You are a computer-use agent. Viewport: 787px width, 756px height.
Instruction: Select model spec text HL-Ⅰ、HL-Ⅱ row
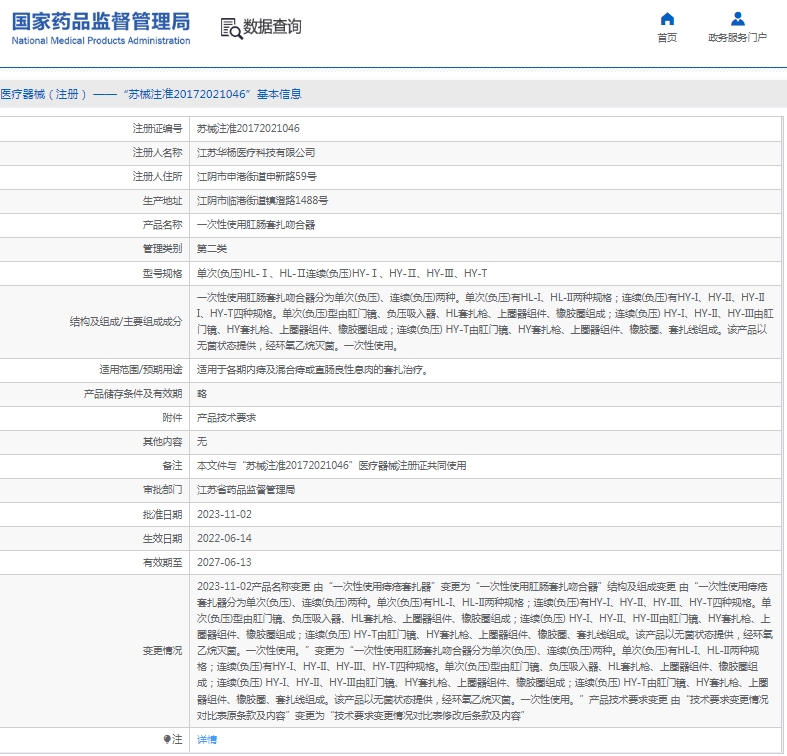[x=342, y=274]
